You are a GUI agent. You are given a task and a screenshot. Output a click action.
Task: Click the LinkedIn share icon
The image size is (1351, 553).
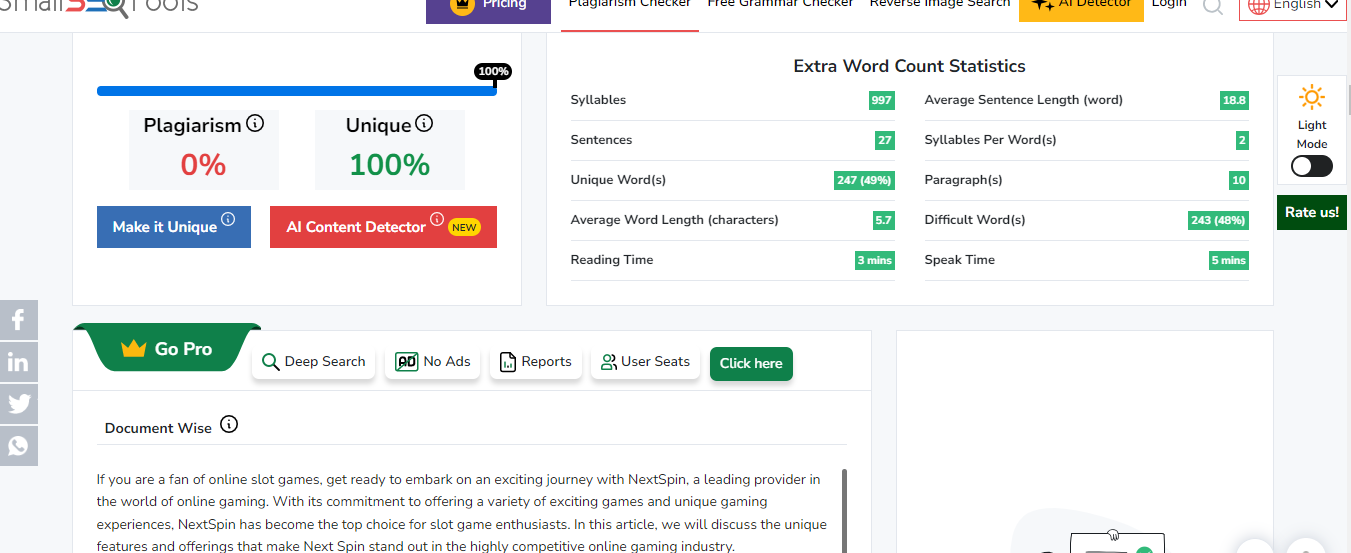[18, 362]
